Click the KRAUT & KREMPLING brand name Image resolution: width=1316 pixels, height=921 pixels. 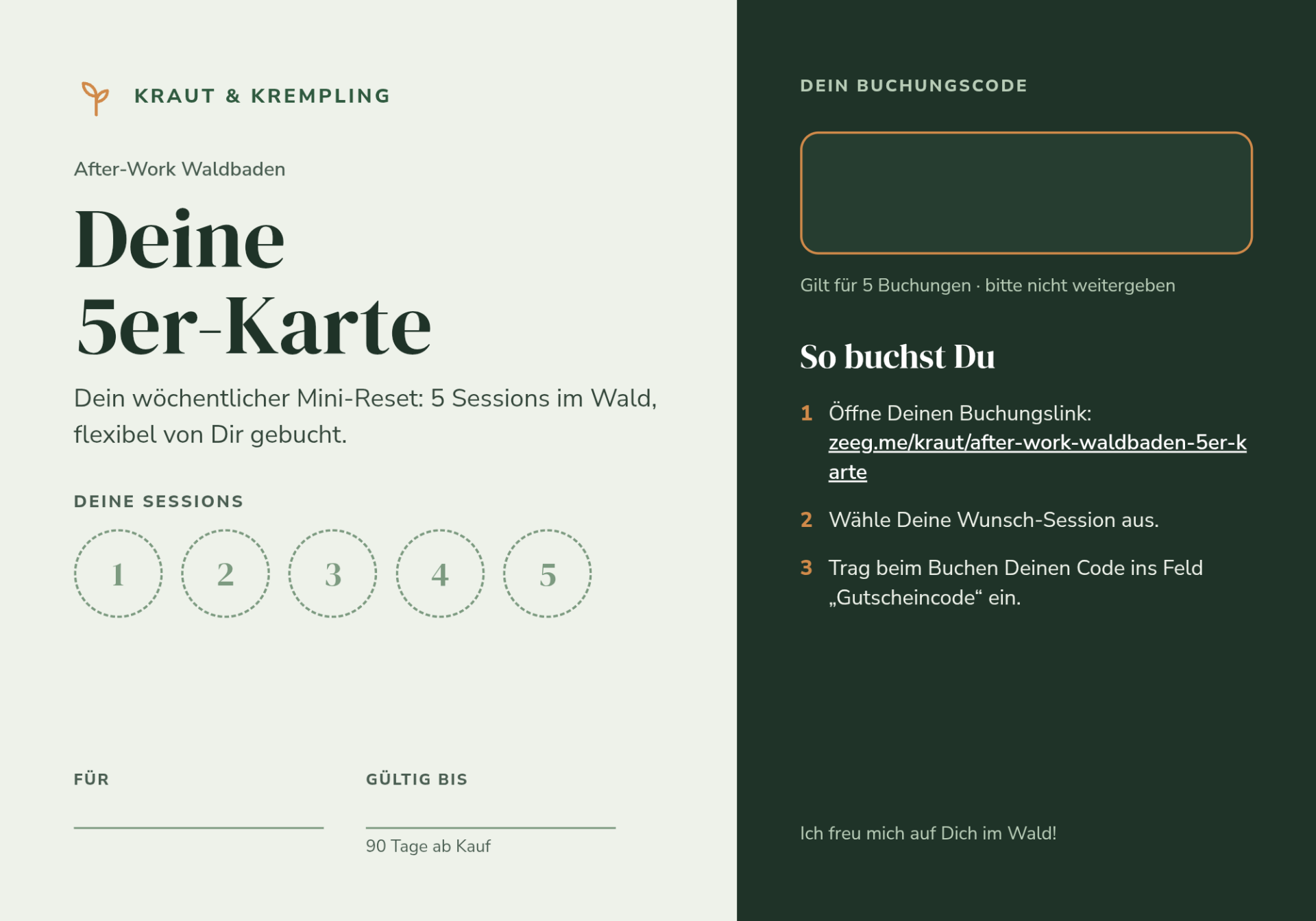click(262, 96)
